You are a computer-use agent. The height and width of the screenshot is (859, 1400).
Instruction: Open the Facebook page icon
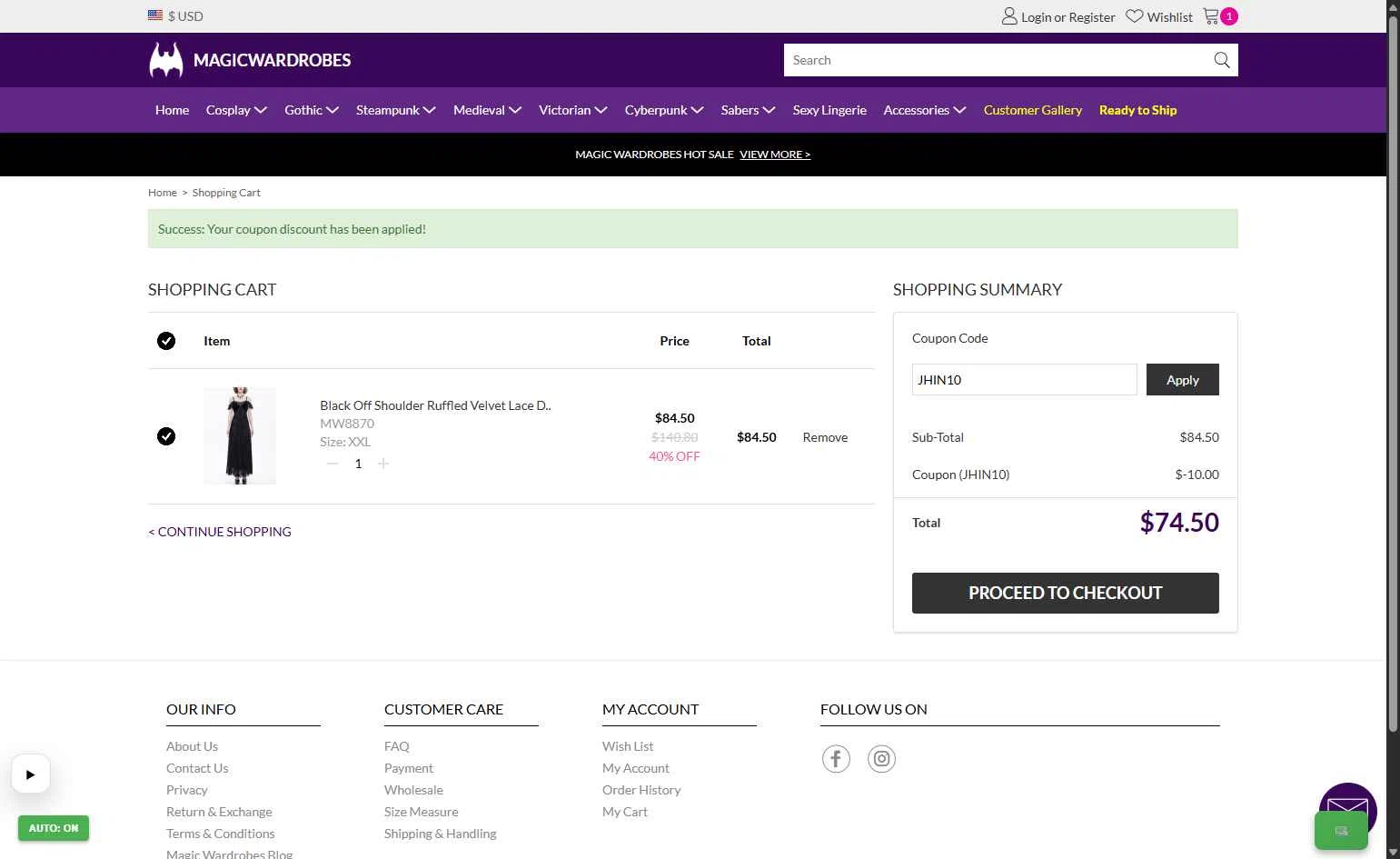click(836, 758)
